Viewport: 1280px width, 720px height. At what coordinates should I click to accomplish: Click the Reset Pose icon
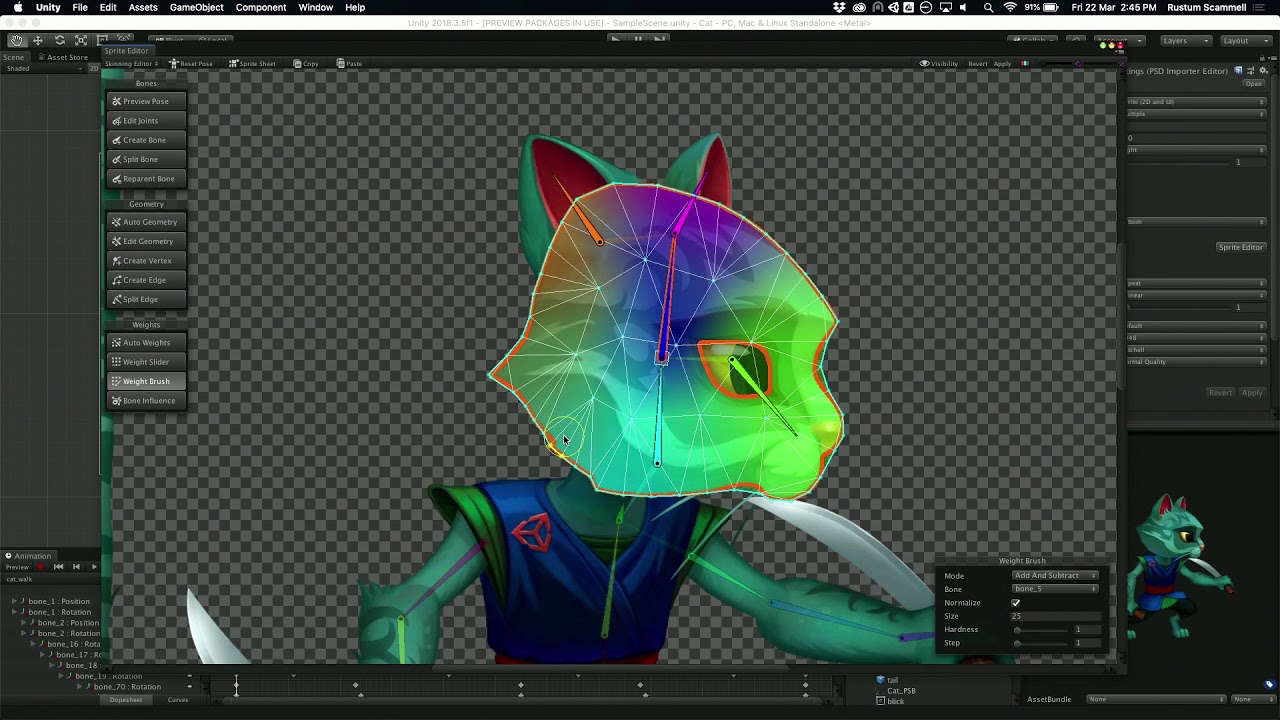[x=174, y=64]
